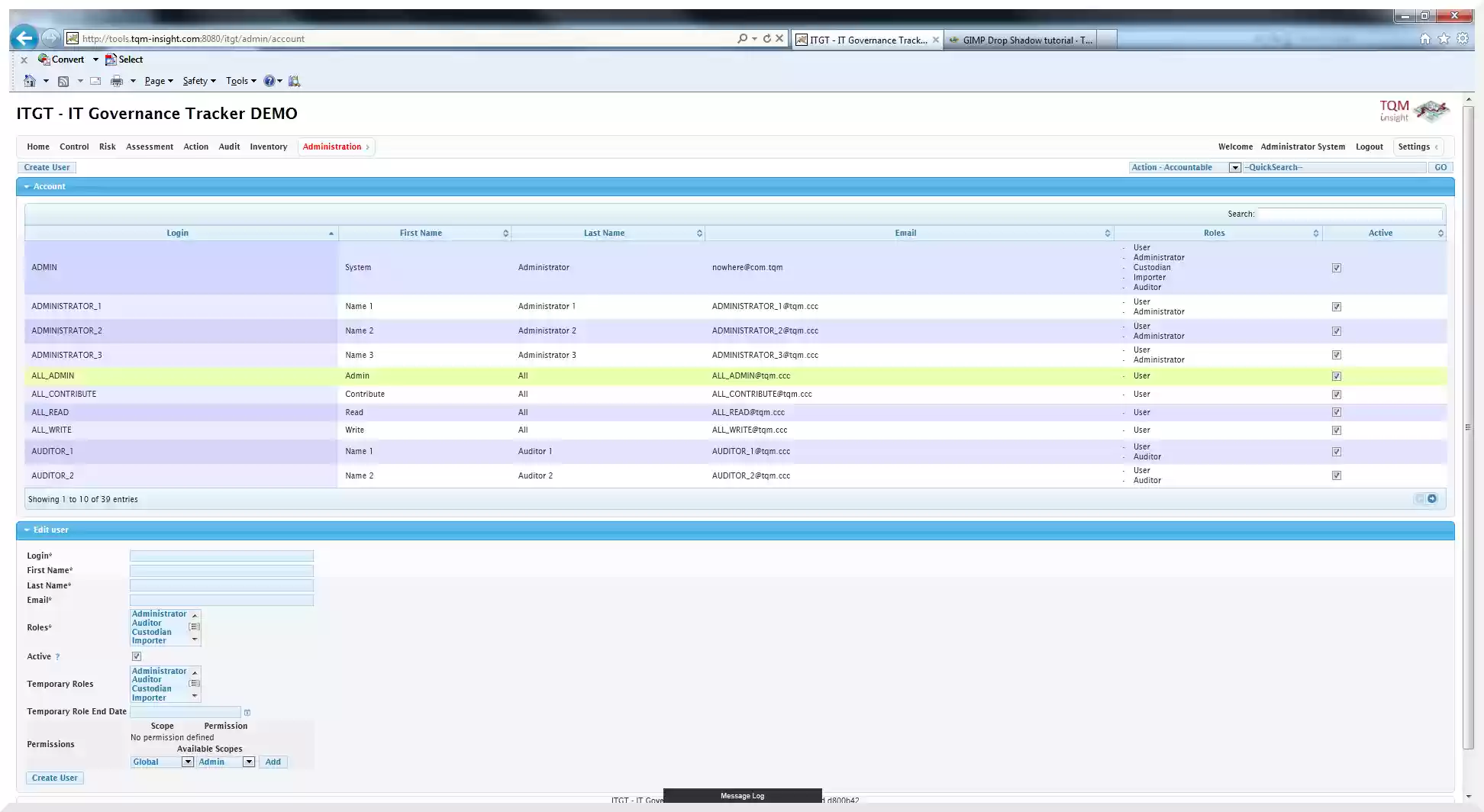
Task: Disable Active for the ALL_ADMIN account
Action: [1337, 375]
